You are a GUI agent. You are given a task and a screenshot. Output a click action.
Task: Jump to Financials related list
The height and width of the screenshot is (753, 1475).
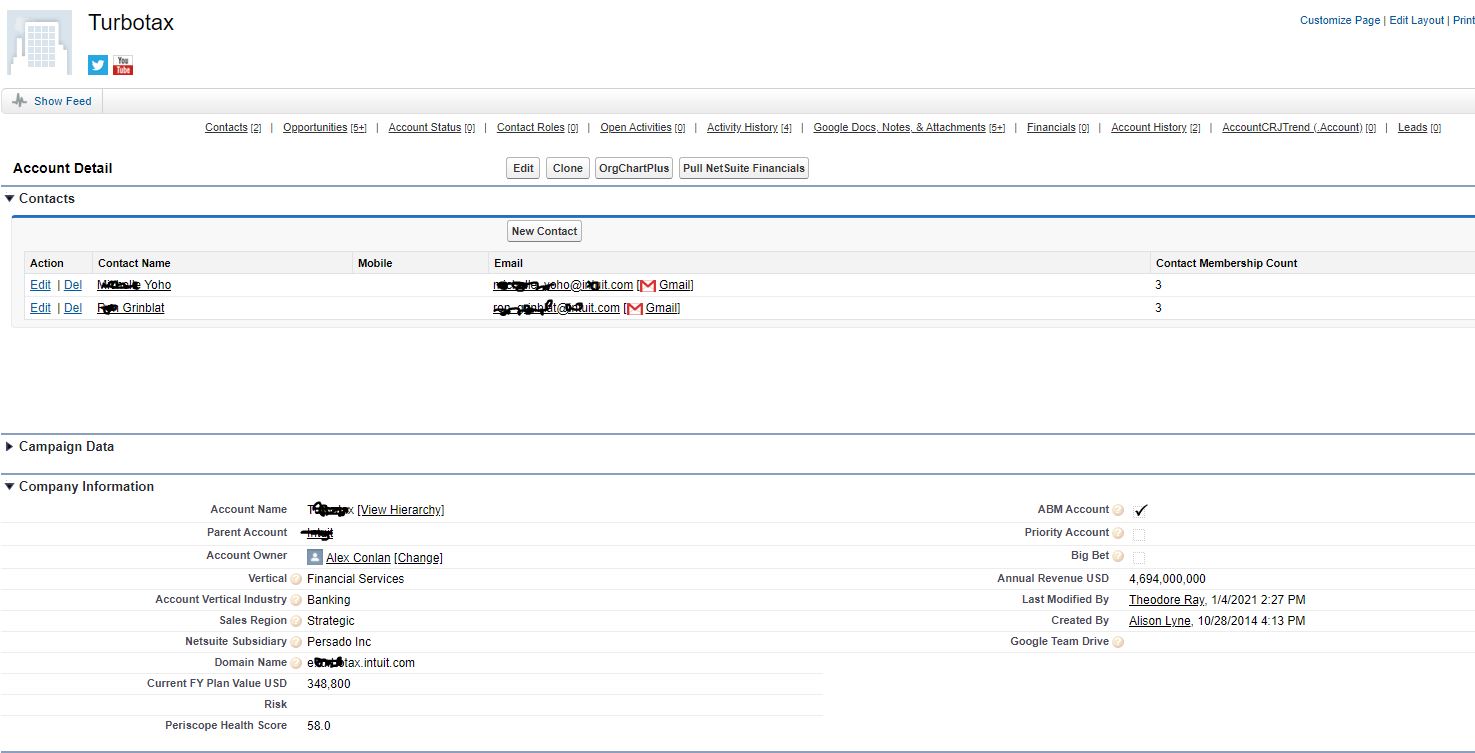pyautogui.click(x=1058, y=127)
